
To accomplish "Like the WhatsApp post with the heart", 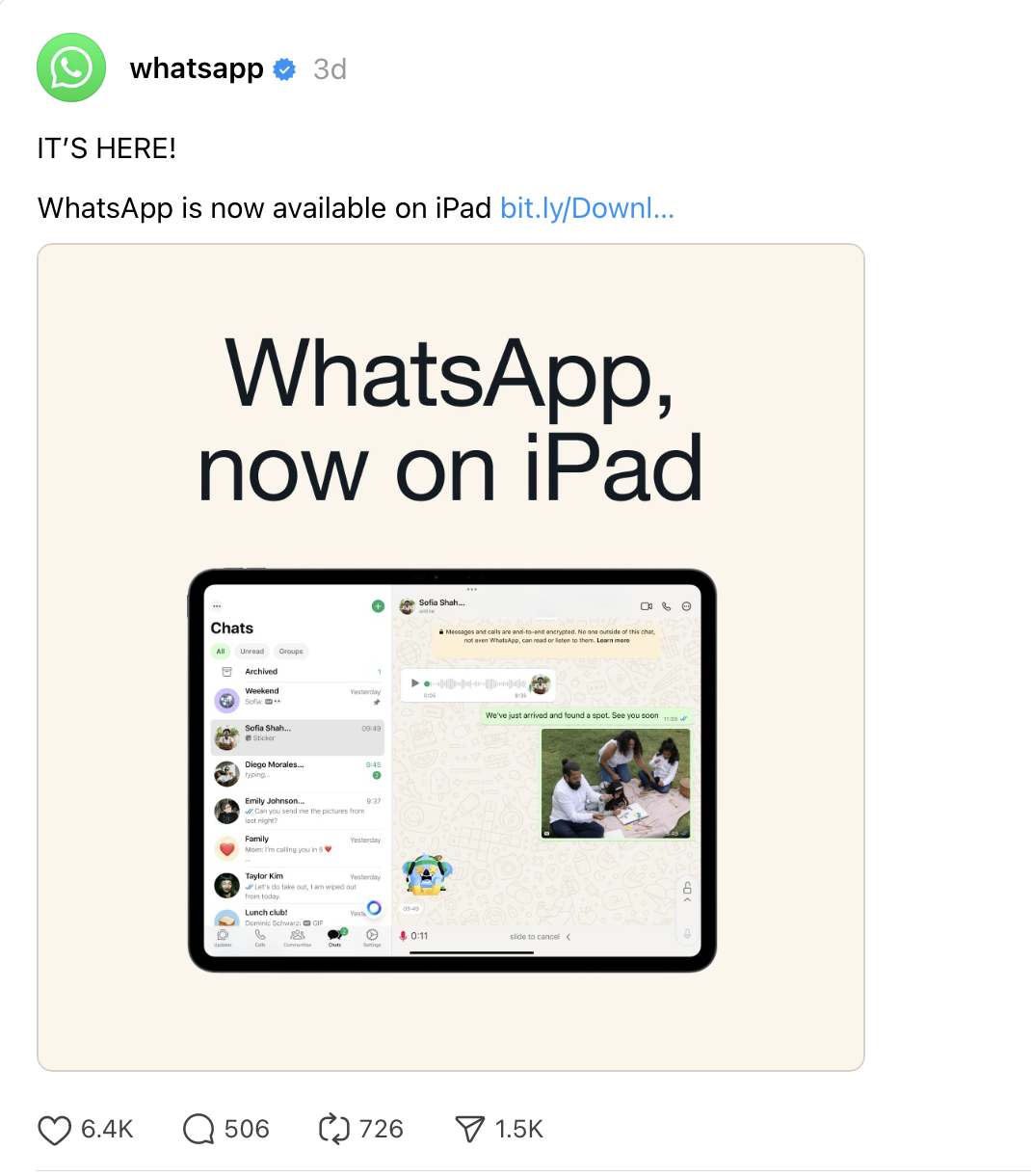I will [x=55, y=1130].
